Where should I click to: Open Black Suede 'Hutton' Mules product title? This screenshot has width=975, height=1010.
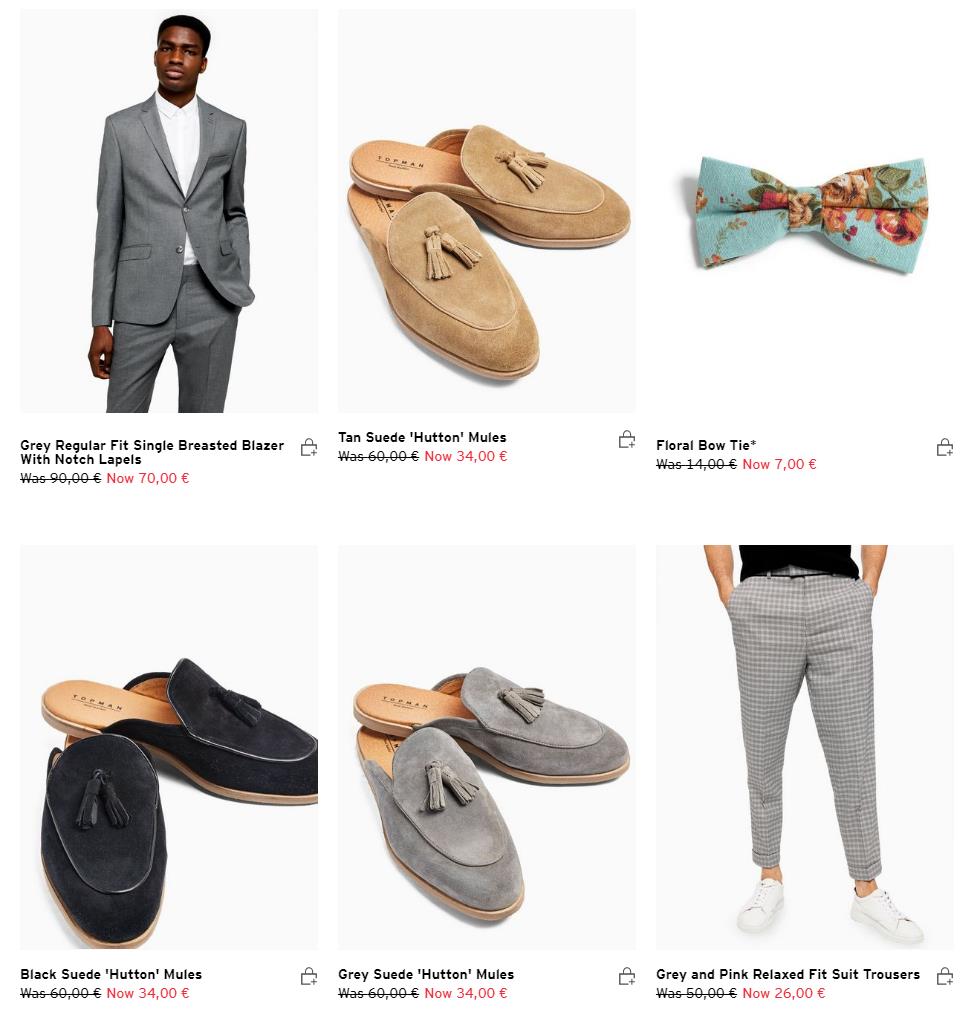(x=111, y=974)
